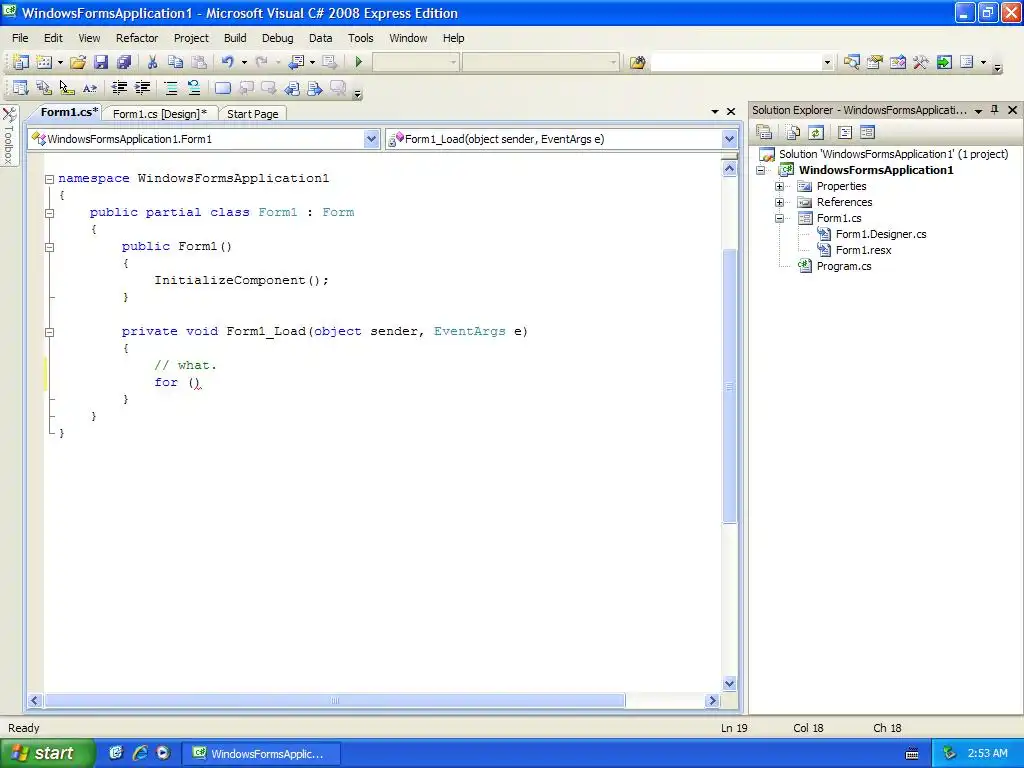The image size is (1024, 768).
Task: Open the Toolbox hammer-and-wrench icon
Action: coord(921,62)
